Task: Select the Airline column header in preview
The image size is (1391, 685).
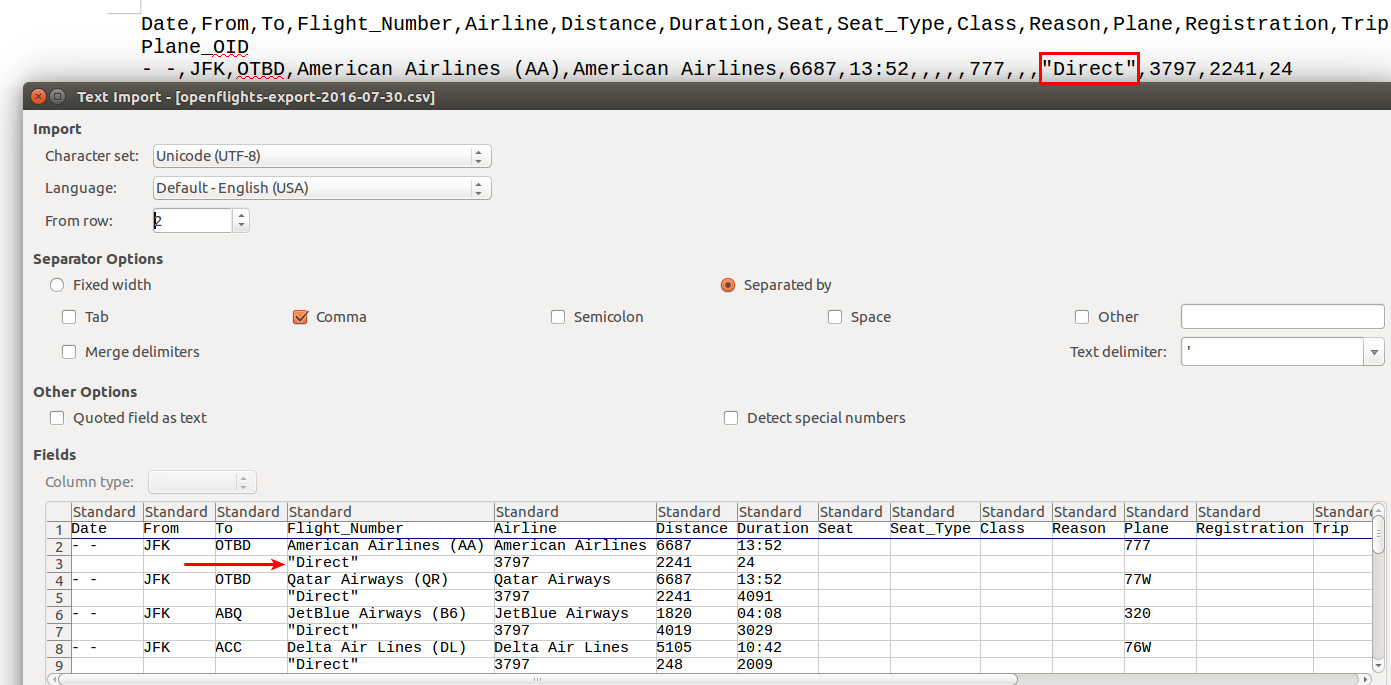Action: (x=574, y=512)
